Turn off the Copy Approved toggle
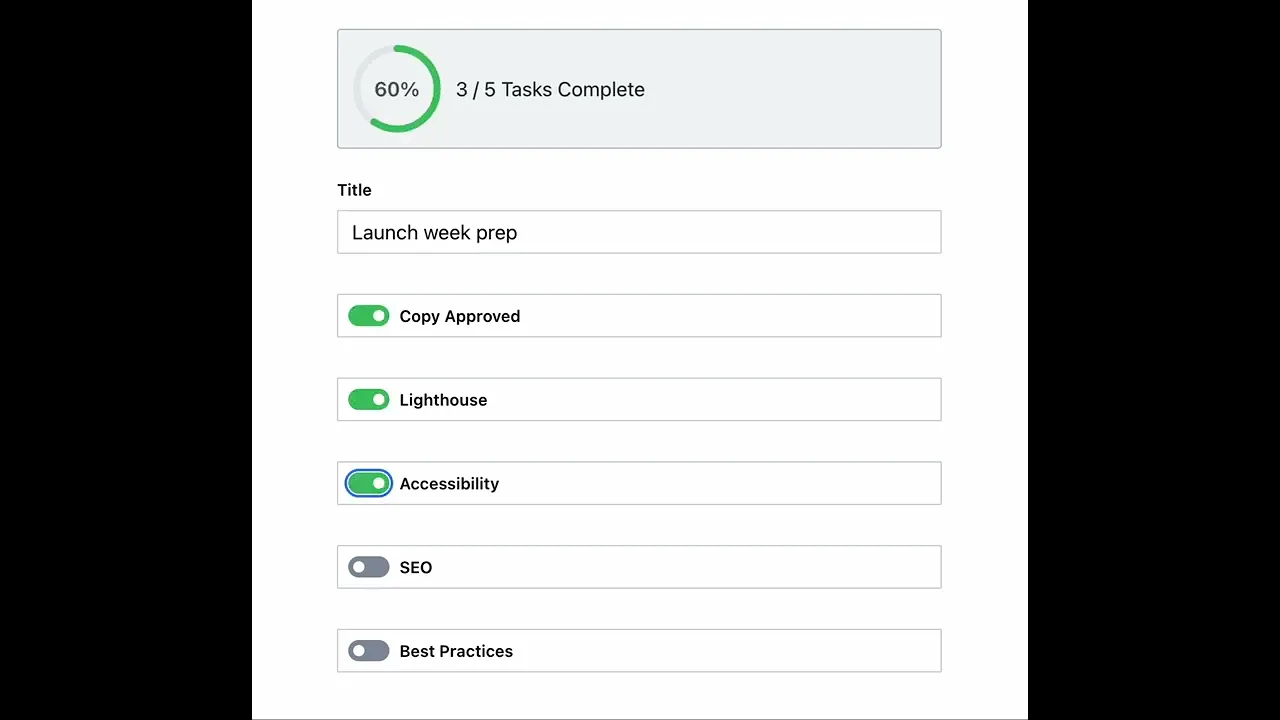Image resolution: width=1280 pixels, height=720 pixels. [x=368, y=316]
